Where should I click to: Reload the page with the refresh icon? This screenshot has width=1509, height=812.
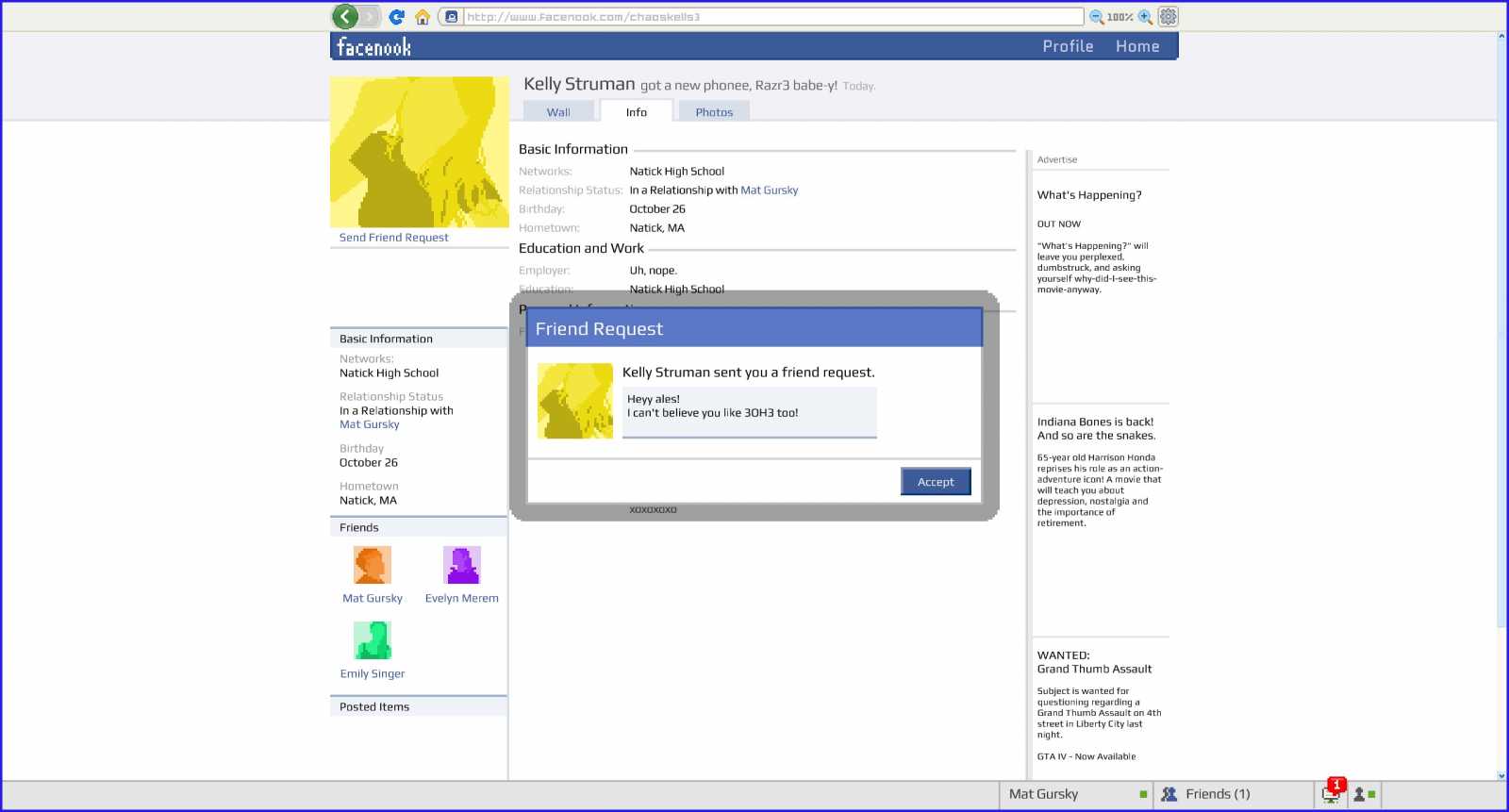tap(397, 17)
